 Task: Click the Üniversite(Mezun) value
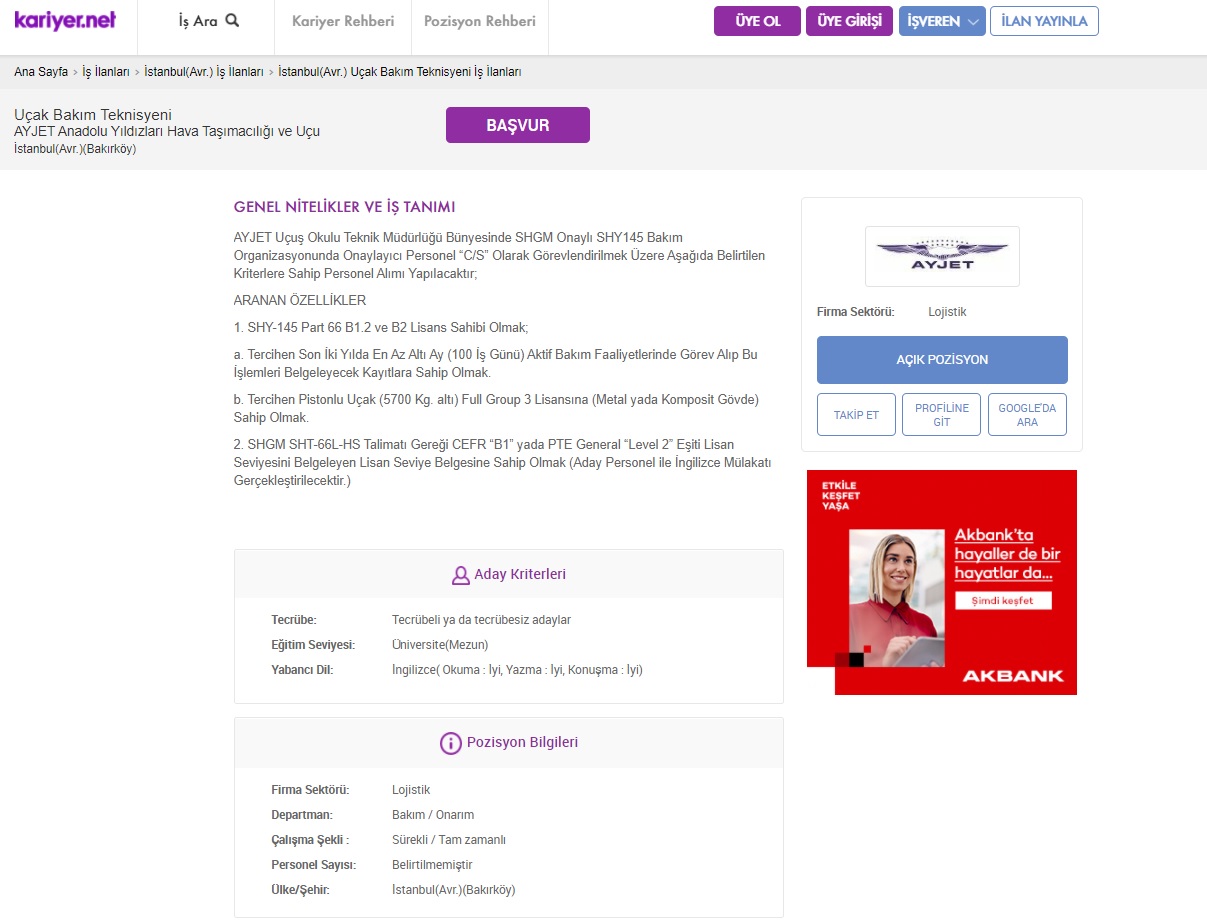[440, 645]
